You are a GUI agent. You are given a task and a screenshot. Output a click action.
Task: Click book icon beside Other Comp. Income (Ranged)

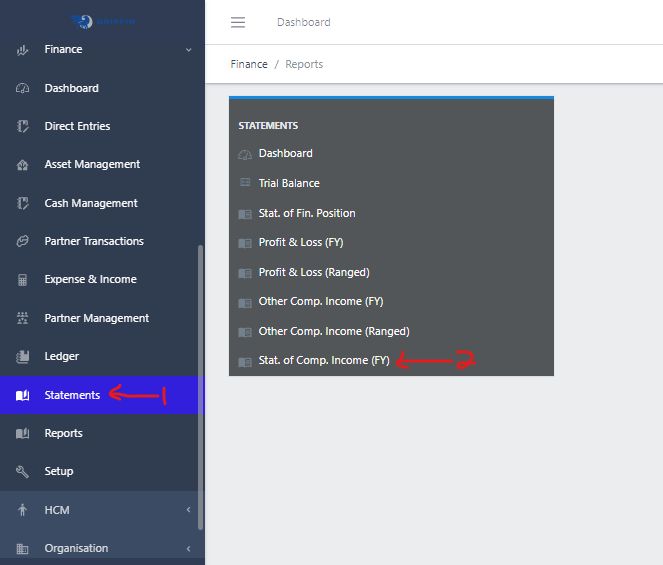(245, 332)
